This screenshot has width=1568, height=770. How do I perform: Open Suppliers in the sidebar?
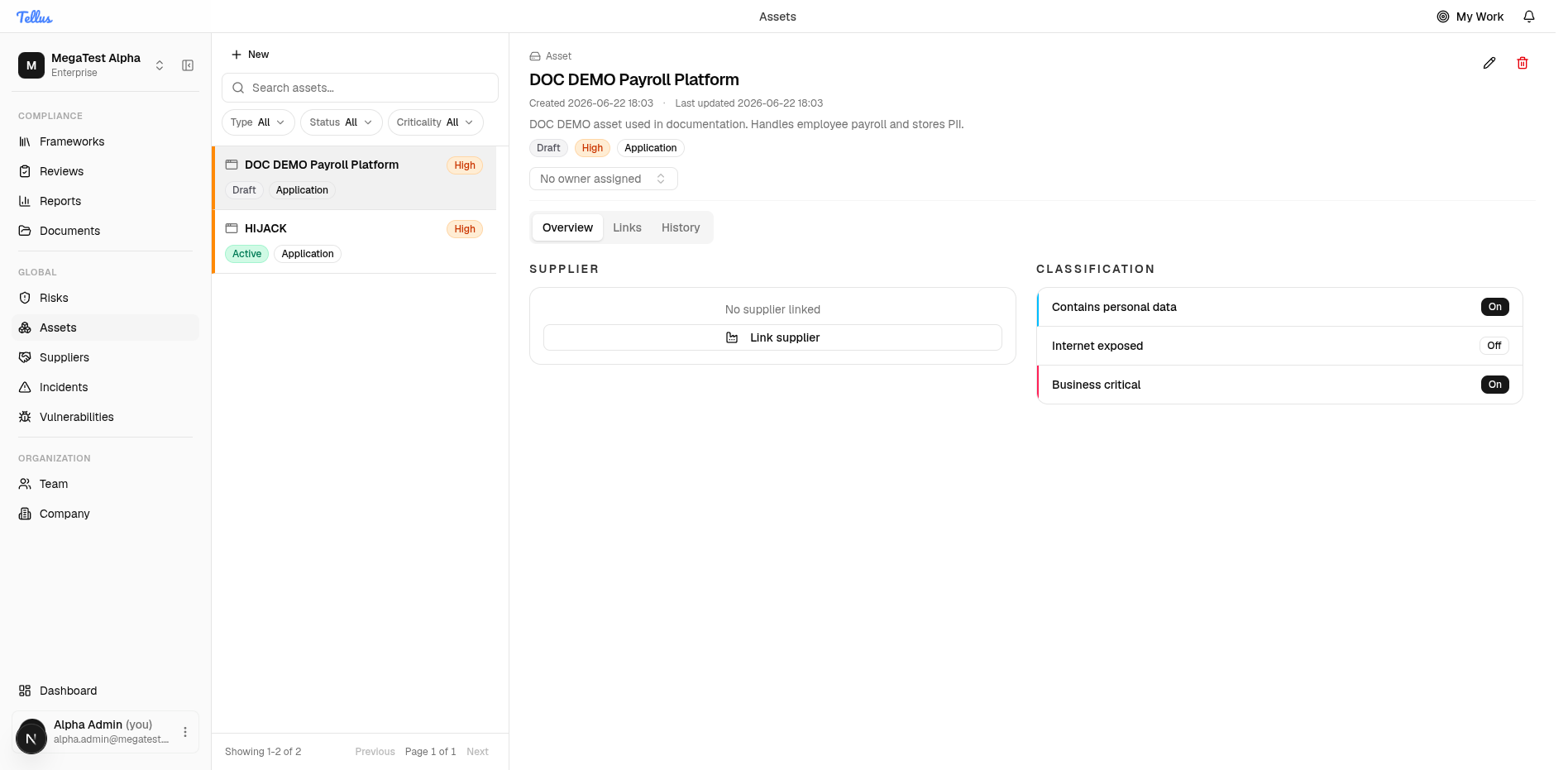[x=106, y=357]
